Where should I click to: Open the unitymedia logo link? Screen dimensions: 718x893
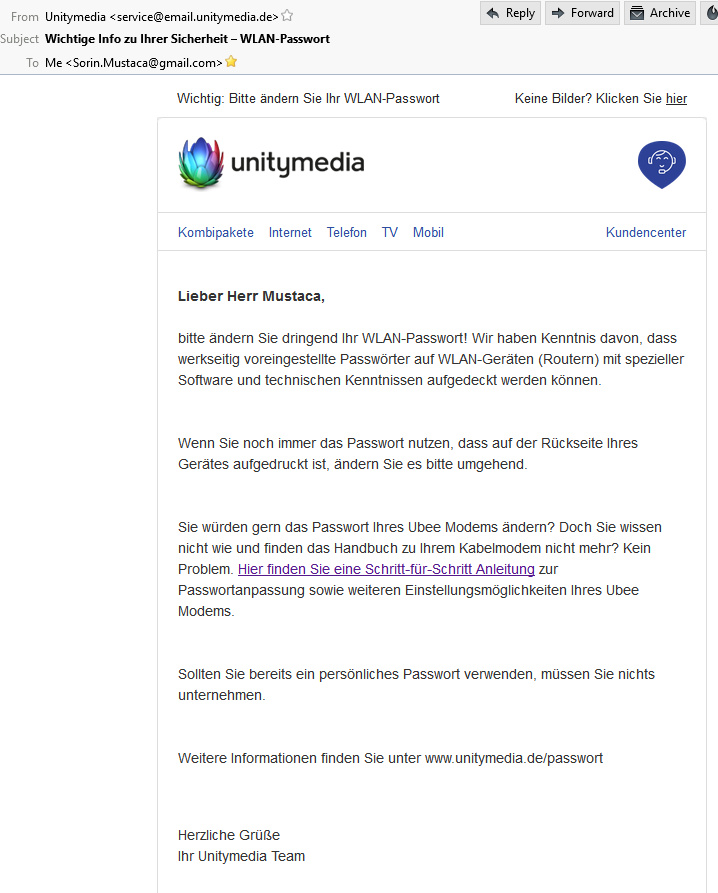pos(271,163)
